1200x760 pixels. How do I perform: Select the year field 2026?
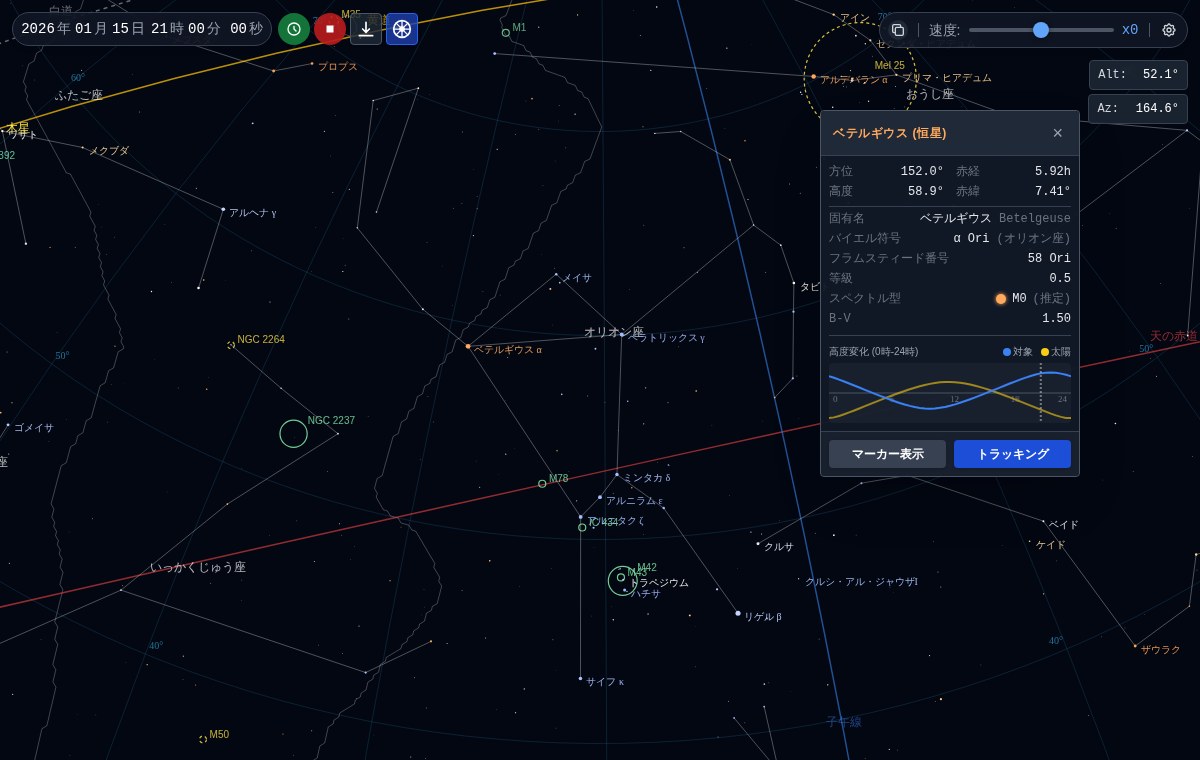tap(38, 29)
